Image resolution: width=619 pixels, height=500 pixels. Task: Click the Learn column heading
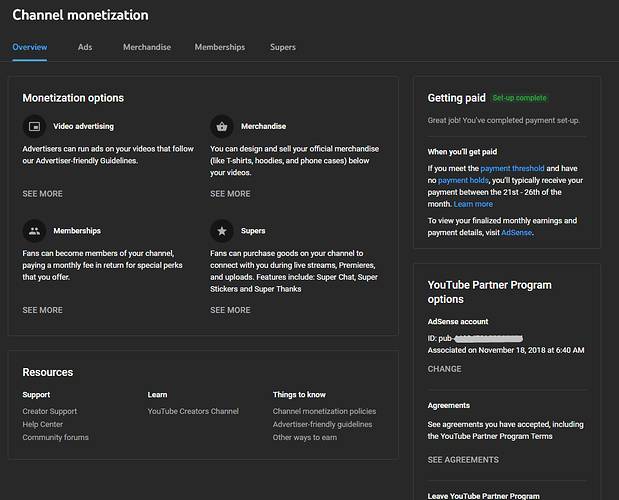click(x=157, y=395)
